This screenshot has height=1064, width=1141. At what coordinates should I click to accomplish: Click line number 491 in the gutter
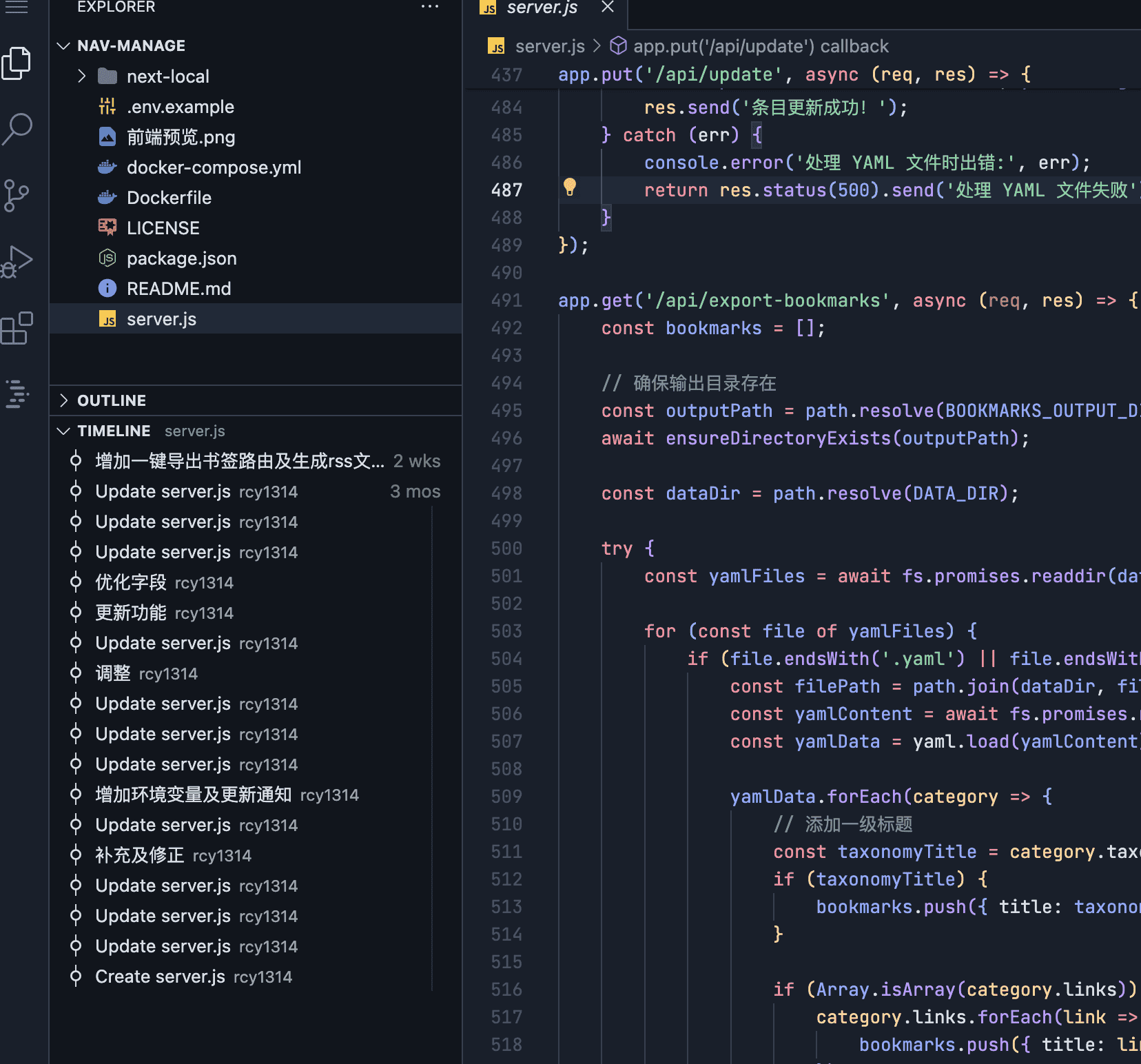[506, 300]
